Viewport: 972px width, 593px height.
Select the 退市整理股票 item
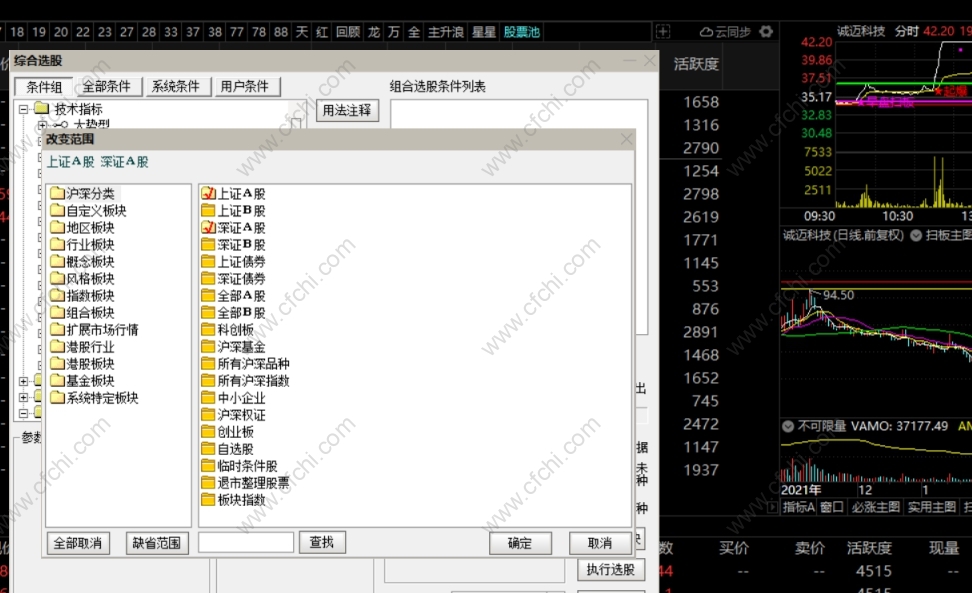(x=245, y=483)
